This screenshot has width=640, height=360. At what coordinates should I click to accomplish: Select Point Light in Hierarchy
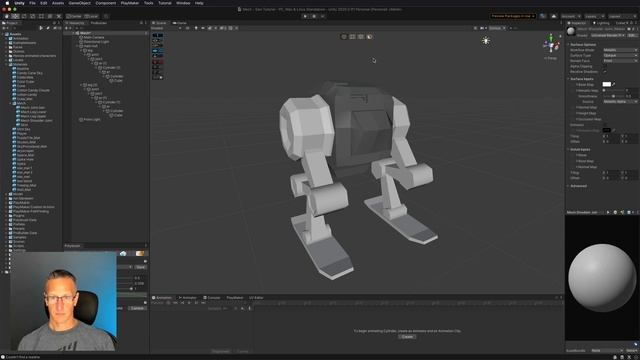click(x=91, y=120)
